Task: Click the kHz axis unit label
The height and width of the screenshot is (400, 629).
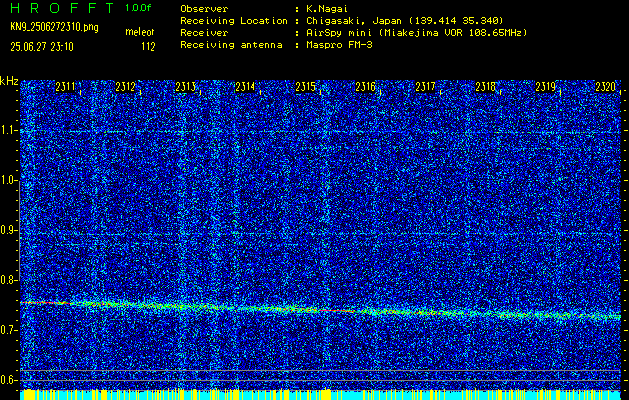Action: click(x=9, y=81)
